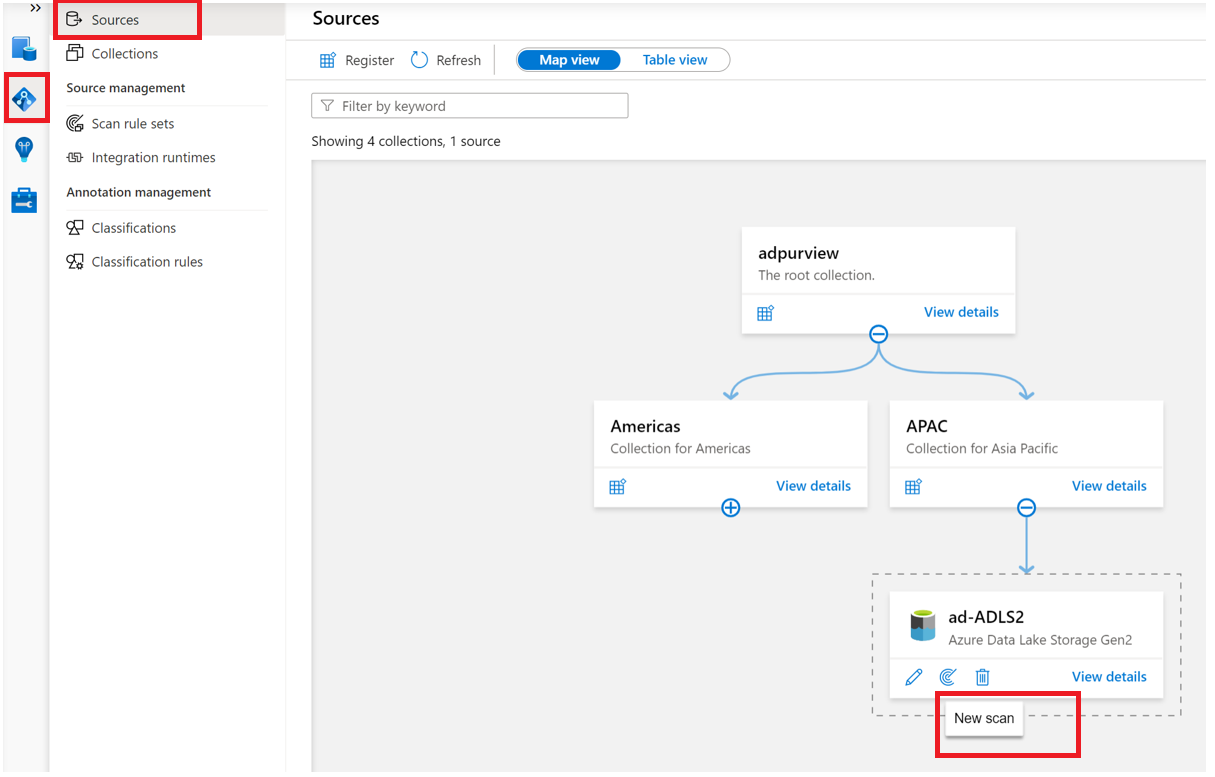This screenshot has width=1215, height=777.
Task: Select the New scan option
Action: coord(984,718)
